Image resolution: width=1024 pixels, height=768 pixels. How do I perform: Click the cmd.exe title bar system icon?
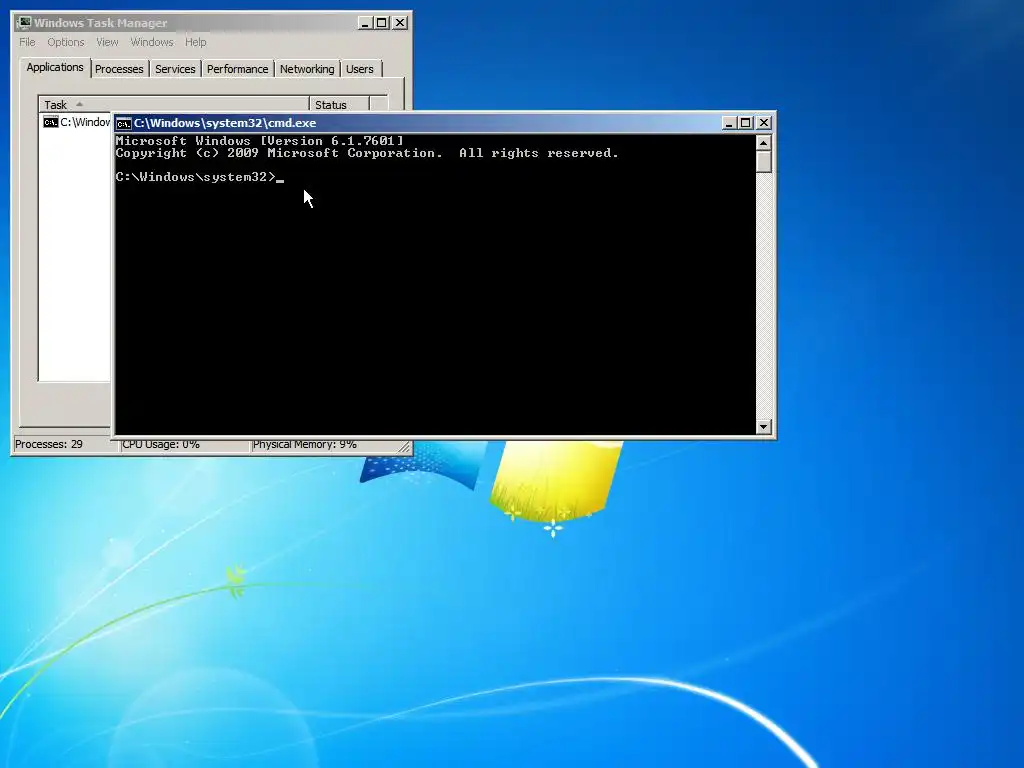point(123,123)
